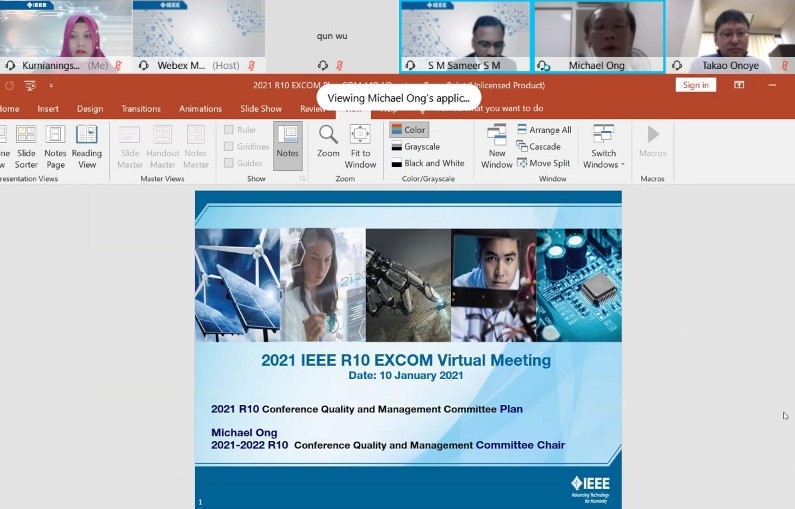Click headset icon beside S M Sameer
Viewport: 795px width, 509px height.
tap(410, 65)
